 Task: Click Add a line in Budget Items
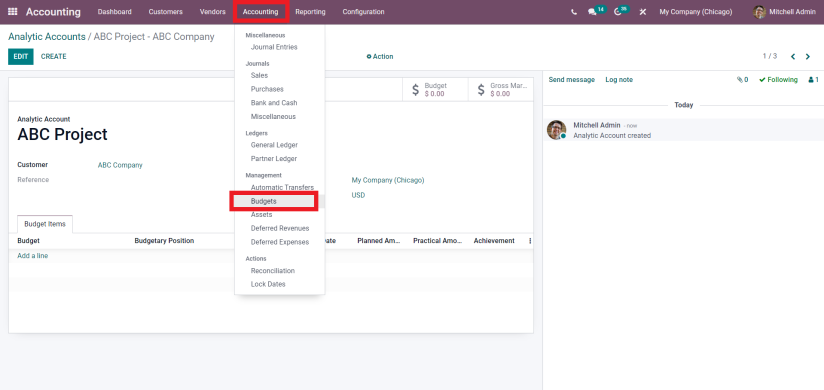pos(33,256)
